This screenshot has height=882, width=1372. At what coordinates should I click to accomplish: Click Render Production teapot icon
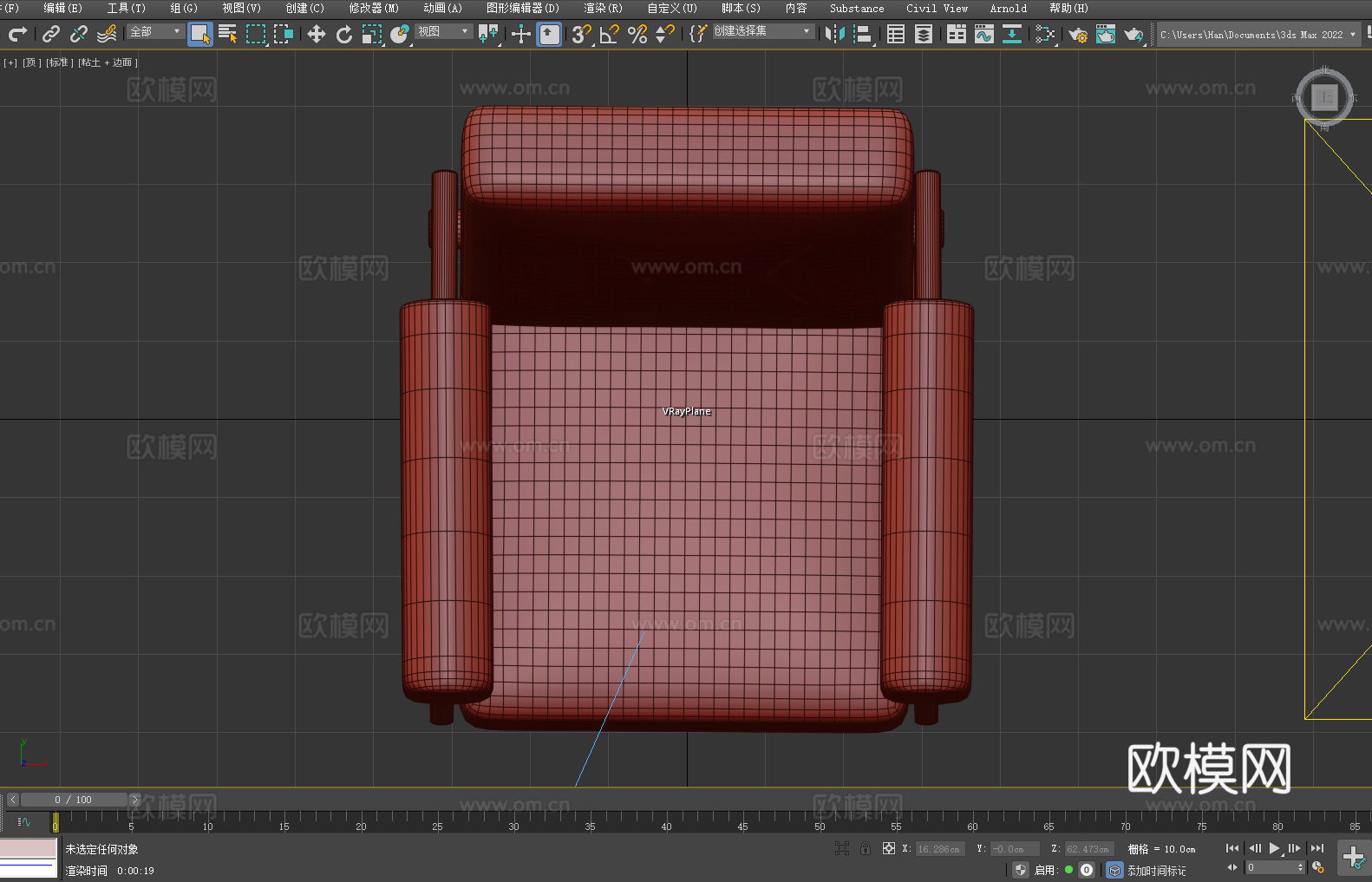pos(1134,34)
